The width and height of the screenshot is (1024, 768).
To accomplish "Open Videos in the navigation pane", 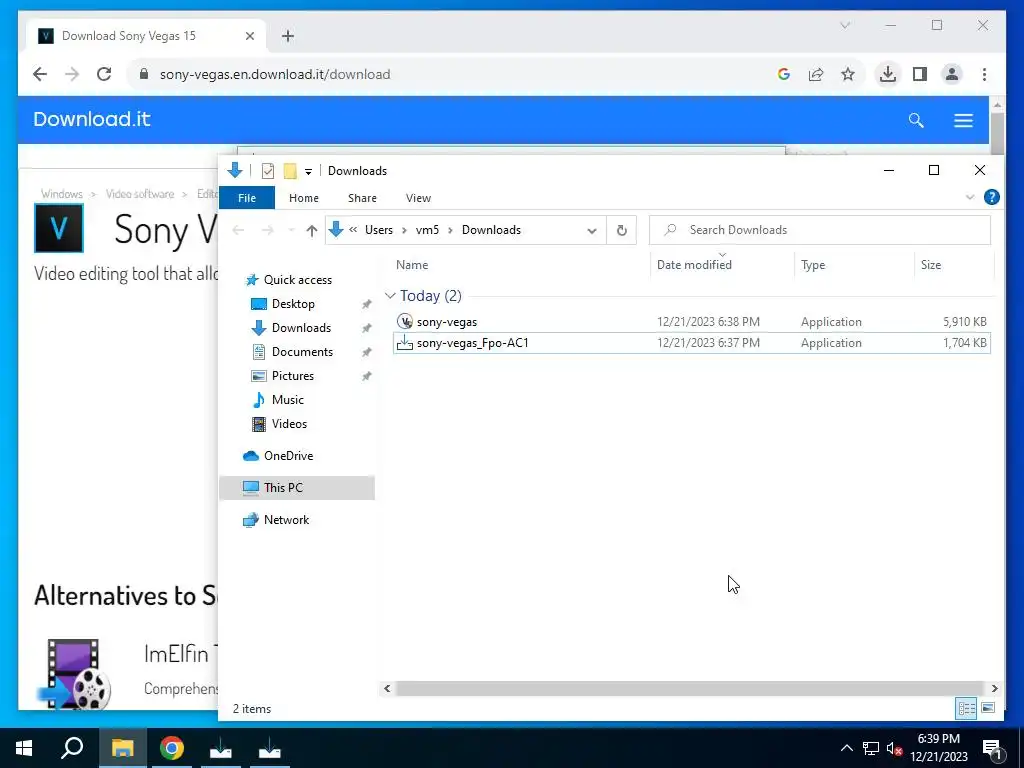I will (x=289, y=424).
